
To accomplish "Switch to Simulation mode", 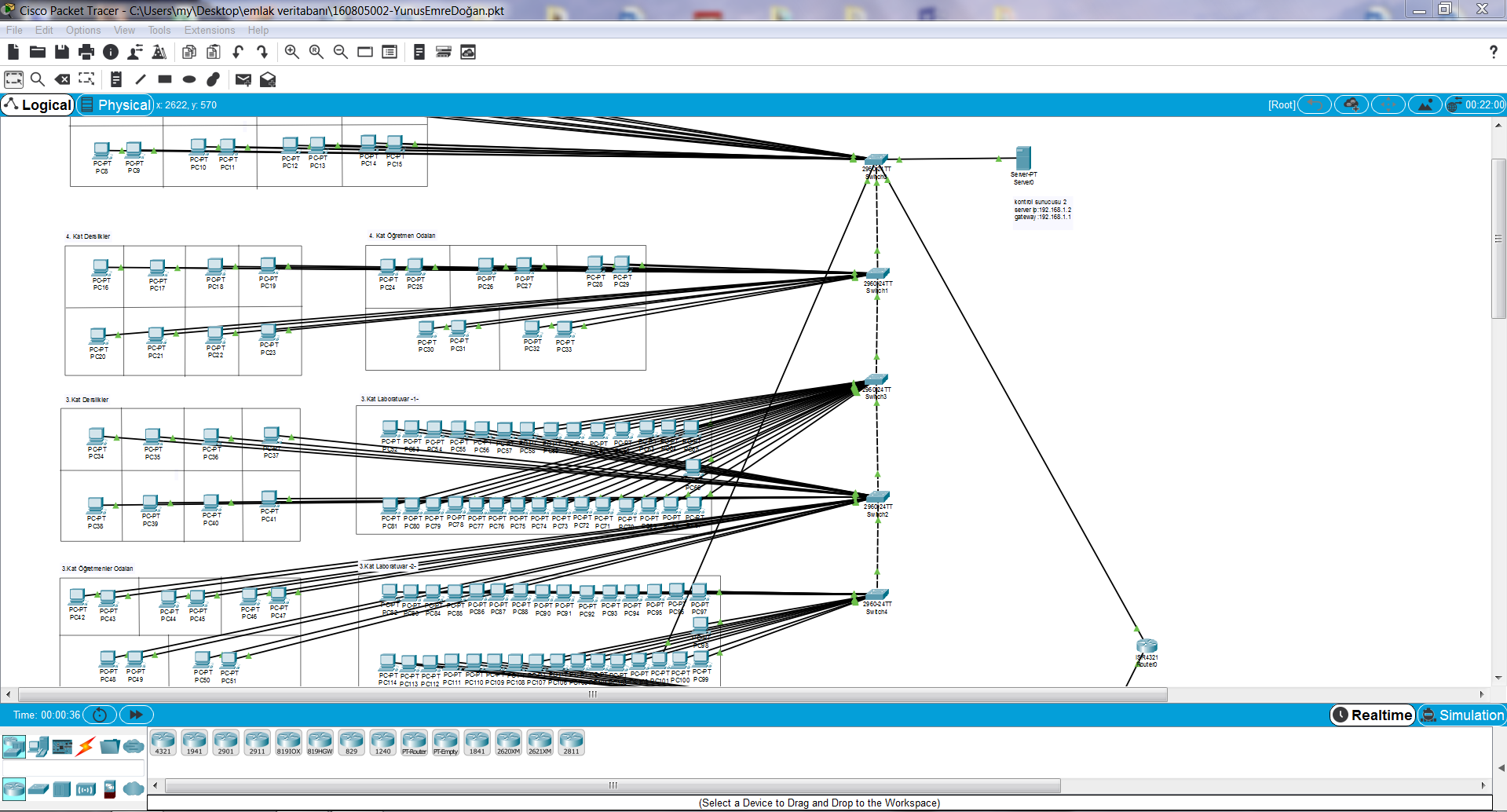I will coord(1461,715).
